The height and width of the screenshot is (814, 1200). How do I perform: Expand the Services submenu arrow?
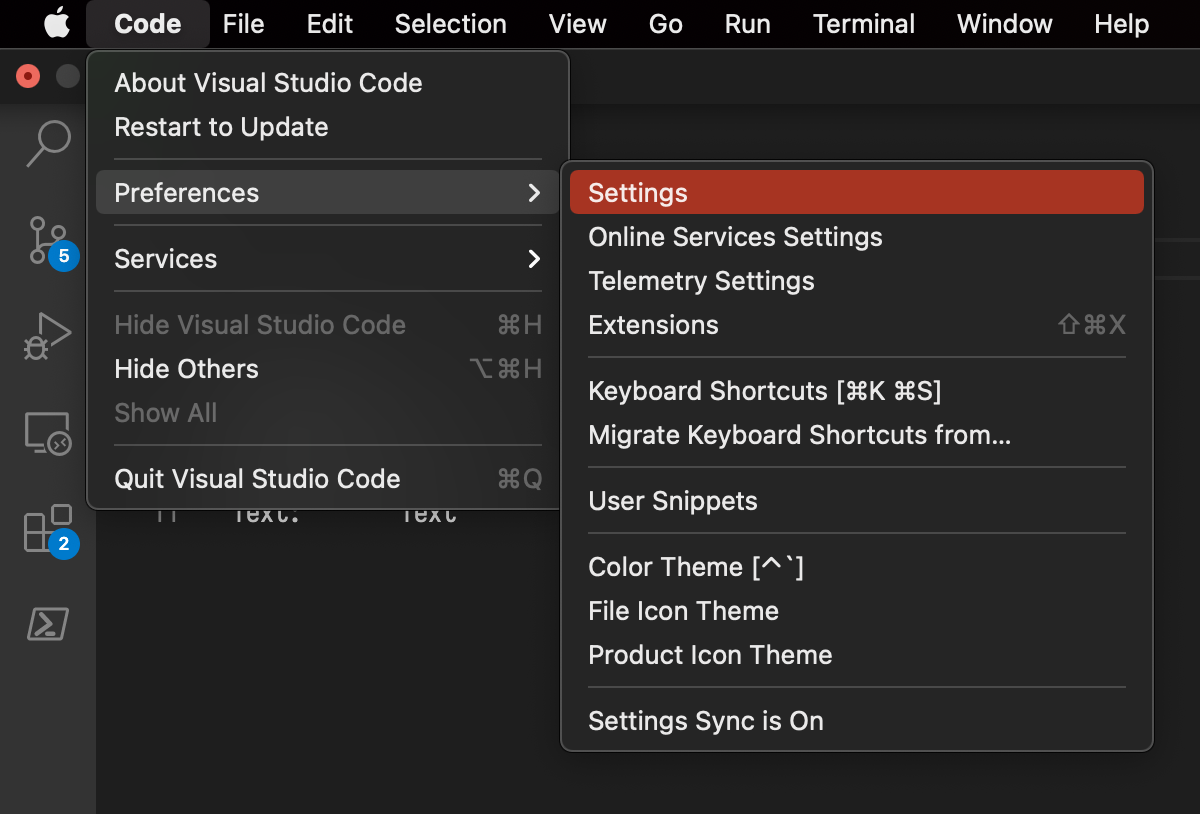pos(534,259)
